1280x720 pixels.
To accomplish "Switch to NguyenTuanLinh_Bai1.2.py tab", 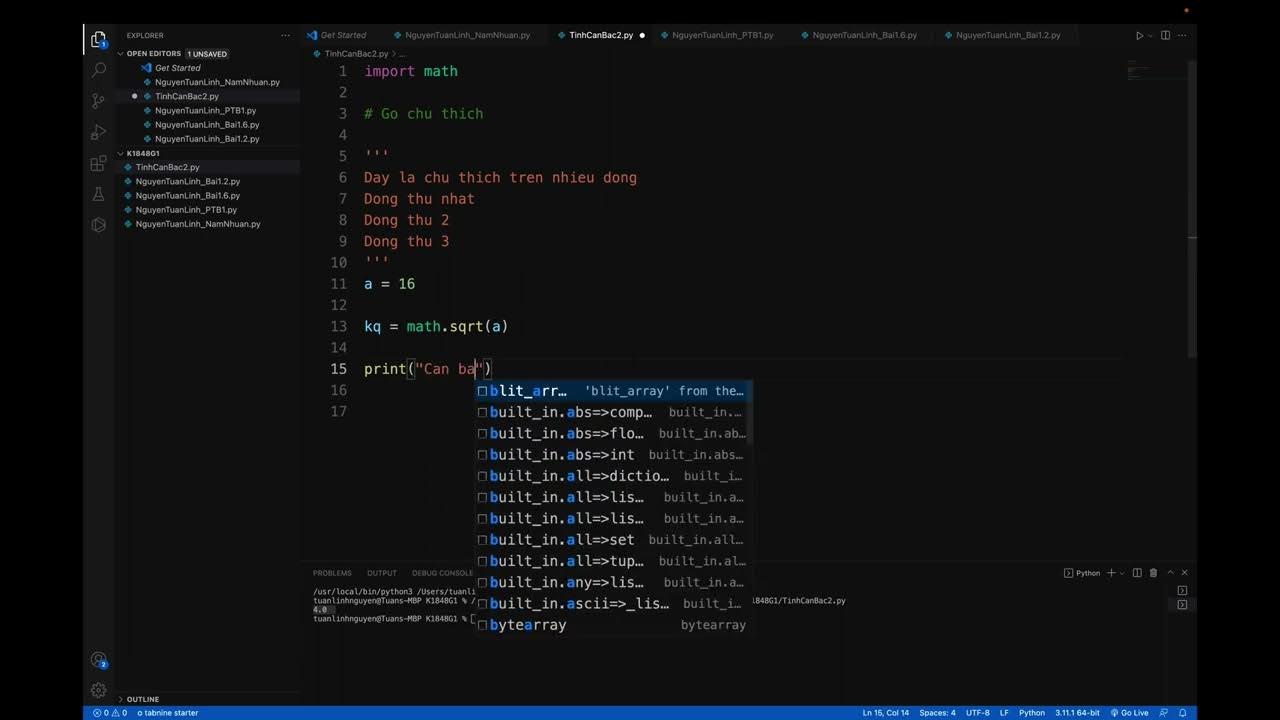I will coord(1008,35).
